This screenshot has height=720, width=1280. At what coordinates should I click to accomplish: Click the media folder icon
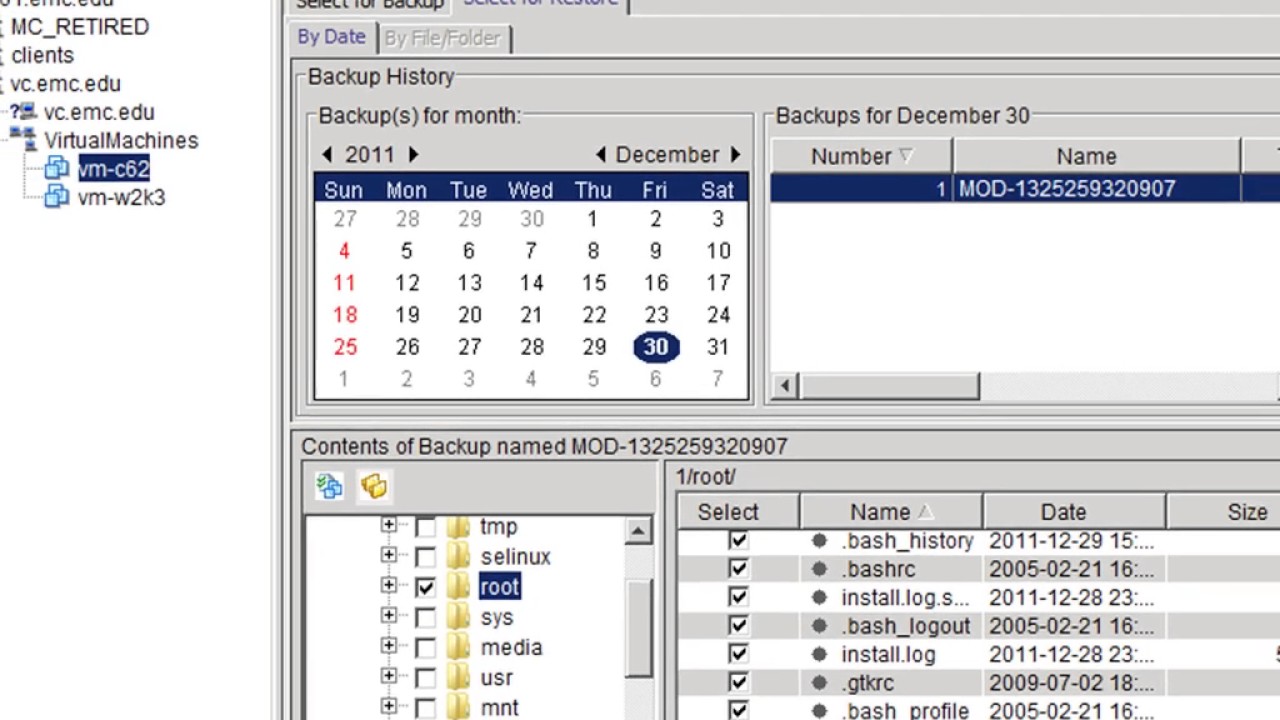coord(459,647)
